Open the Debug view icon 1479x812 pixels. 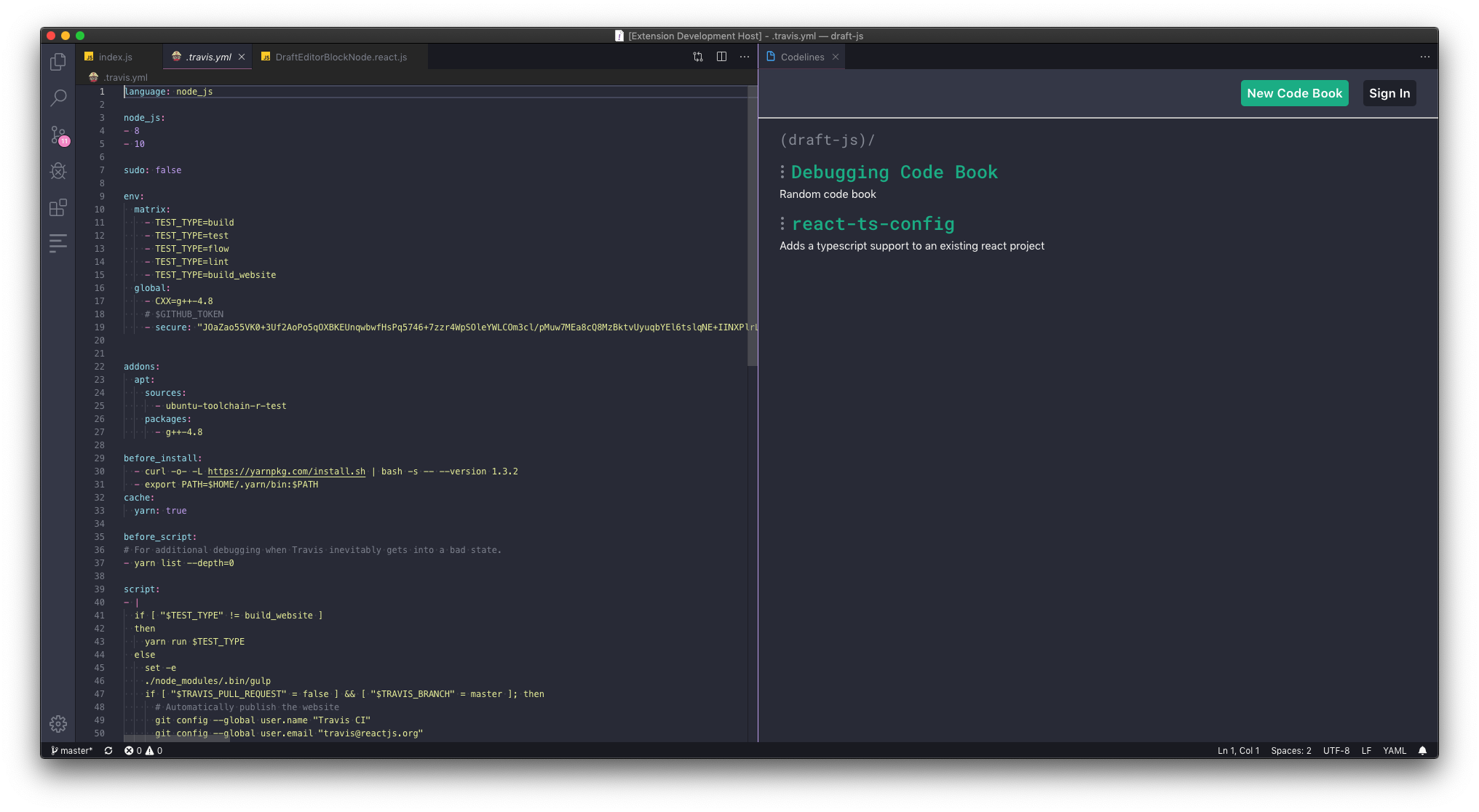pyautogui.click(x=58, y=171)
